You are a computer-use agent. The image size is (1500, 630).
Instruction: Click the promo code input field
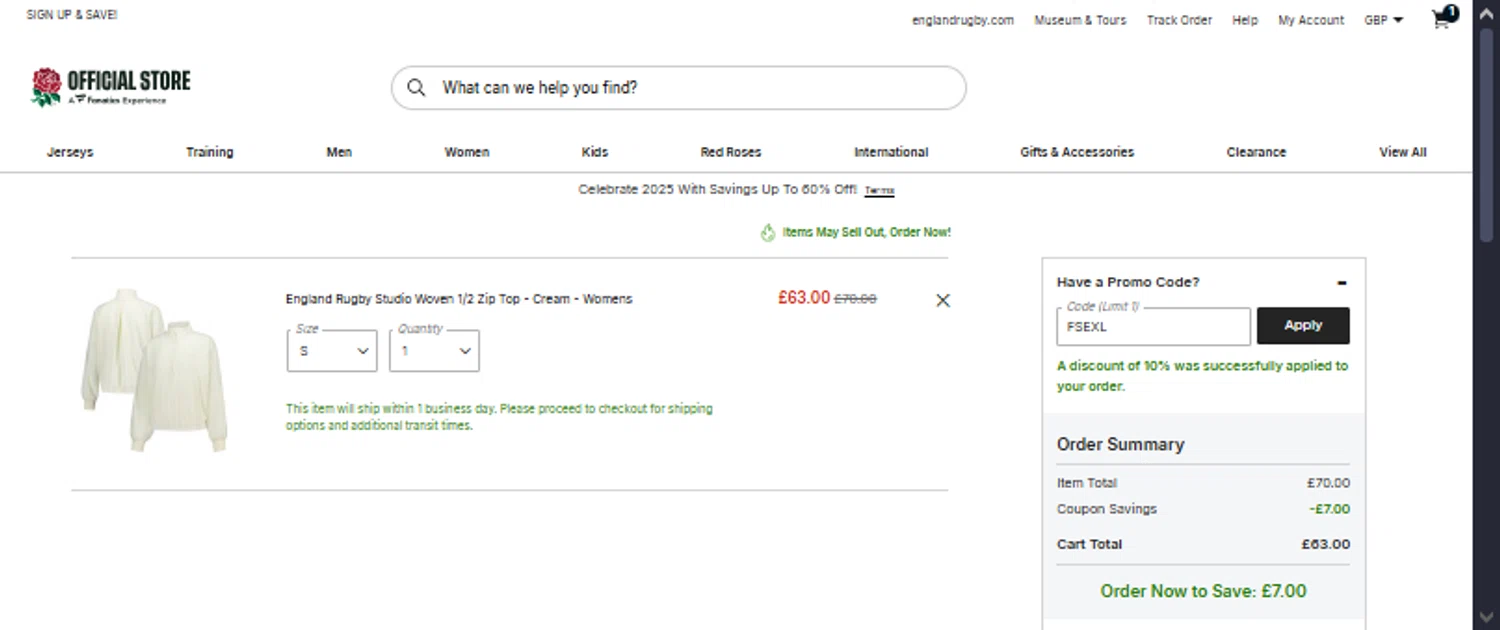(1152, 327)
